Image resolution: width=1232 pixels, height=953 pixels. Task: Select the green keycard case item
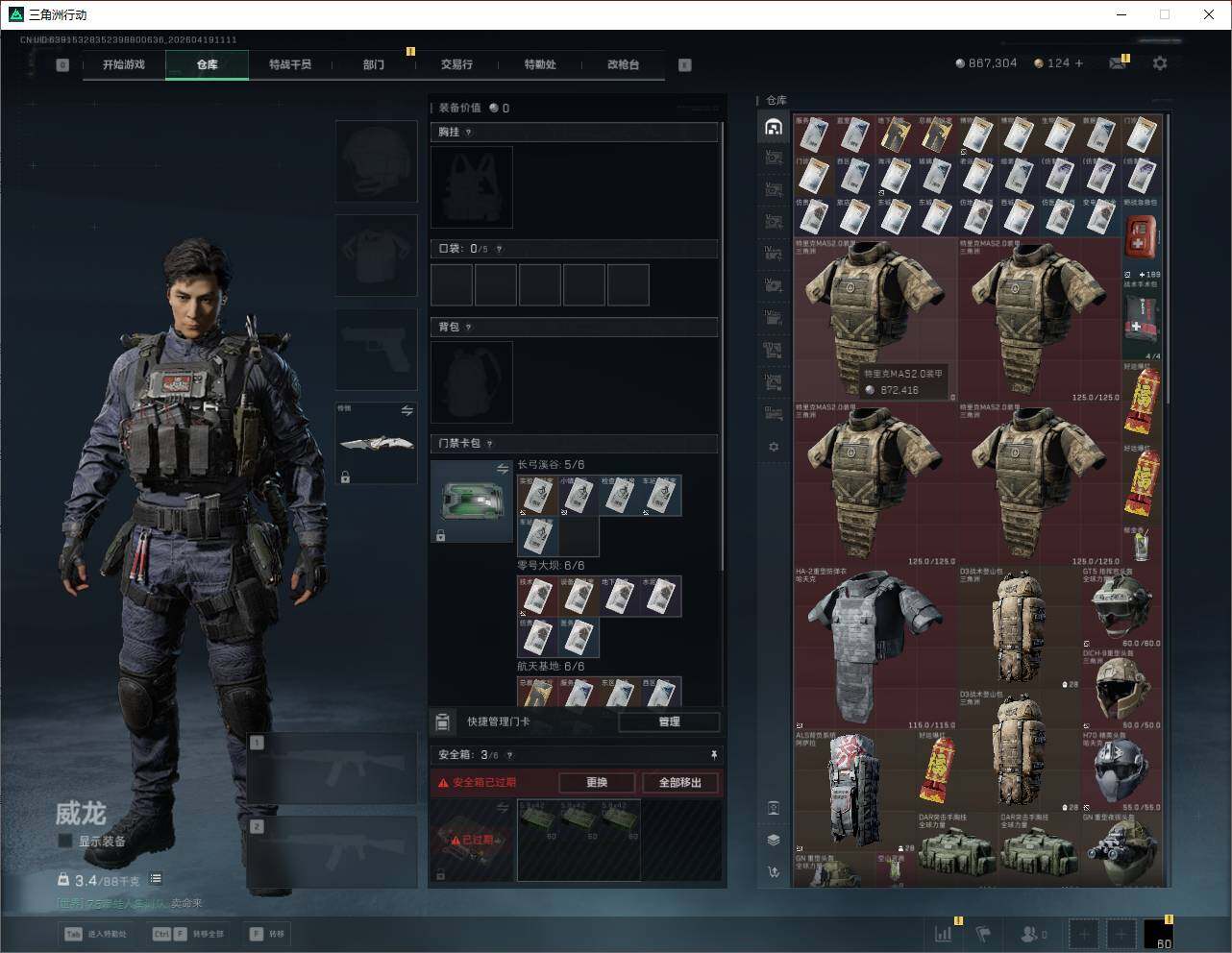tap(472, 501)
